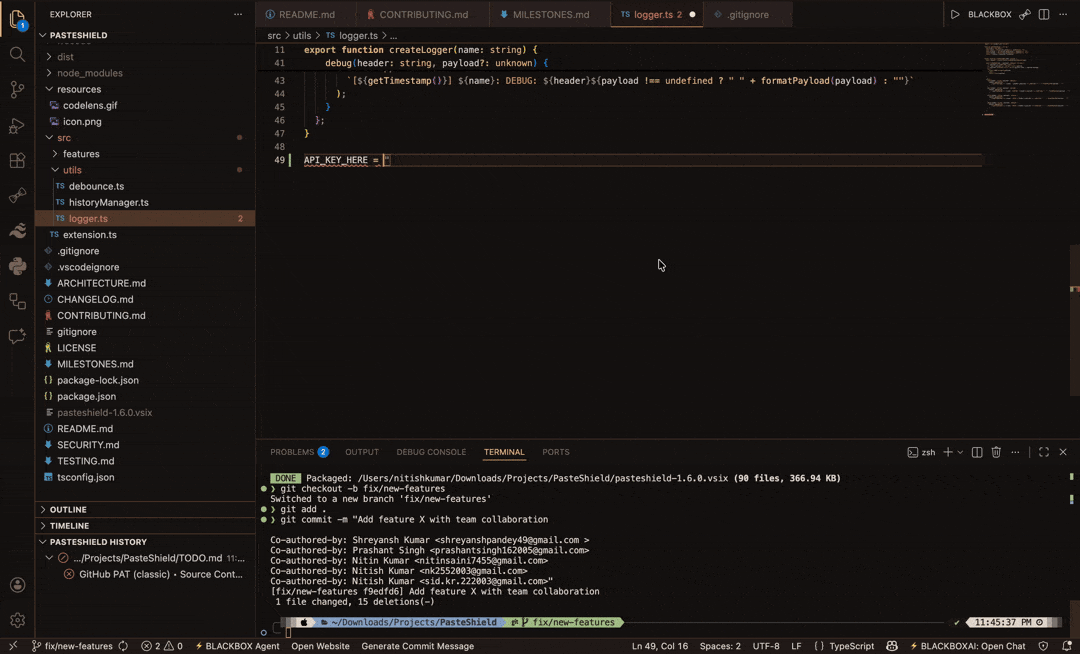Image resolution: width=1080 pixels, height=654 pixels.
Task: Open Accounts icon at bottom of activity bar
Action: tap(16, 585)
